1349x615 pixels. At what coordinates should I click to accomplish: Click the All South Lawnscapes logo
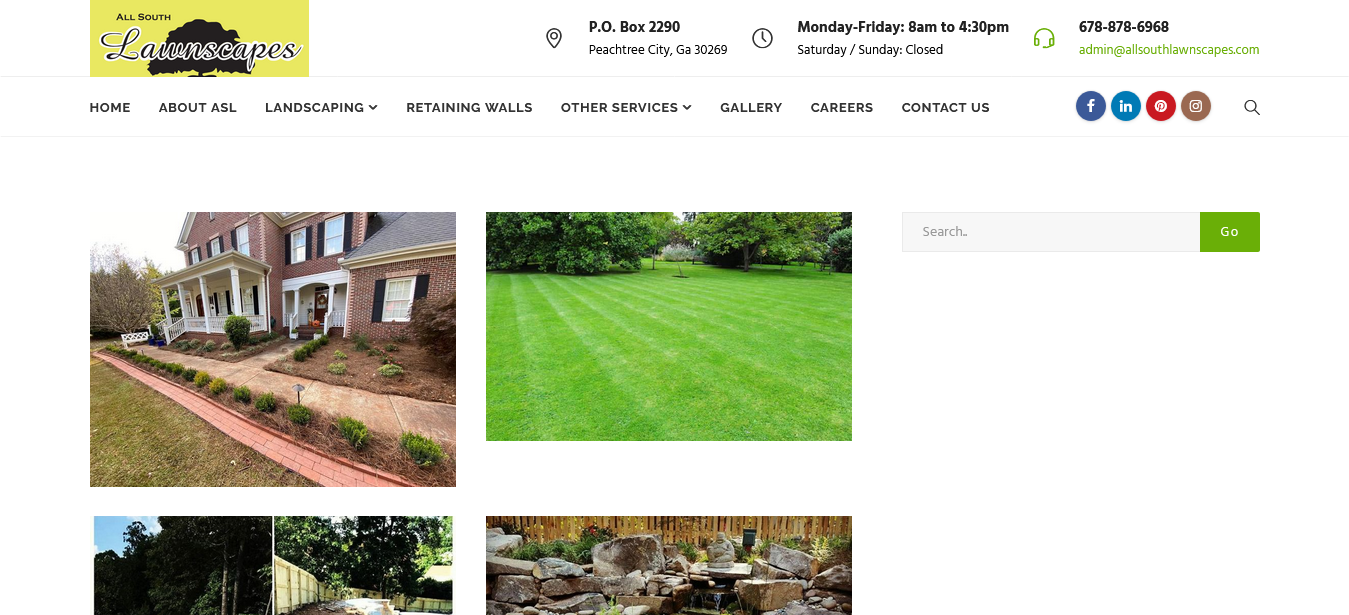tap(199, 38)
